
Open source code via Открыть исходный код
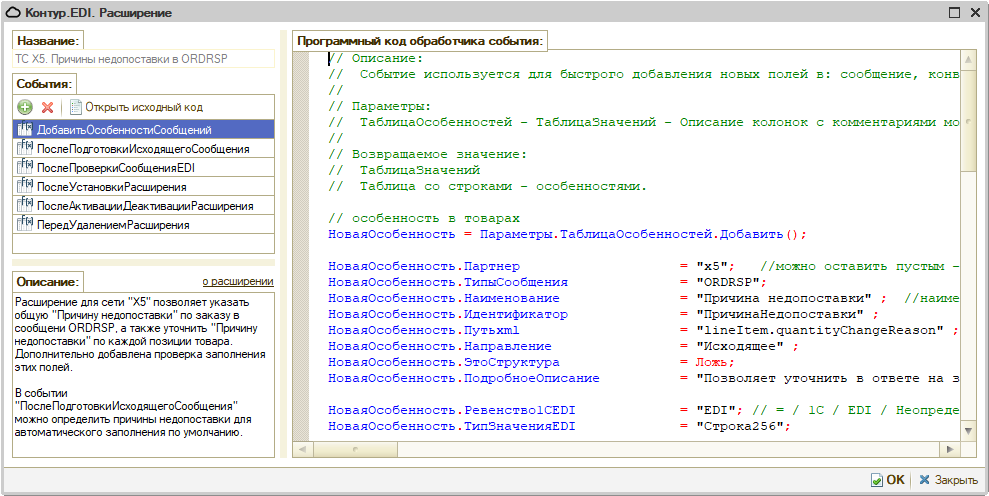click(x=143, y=107)
